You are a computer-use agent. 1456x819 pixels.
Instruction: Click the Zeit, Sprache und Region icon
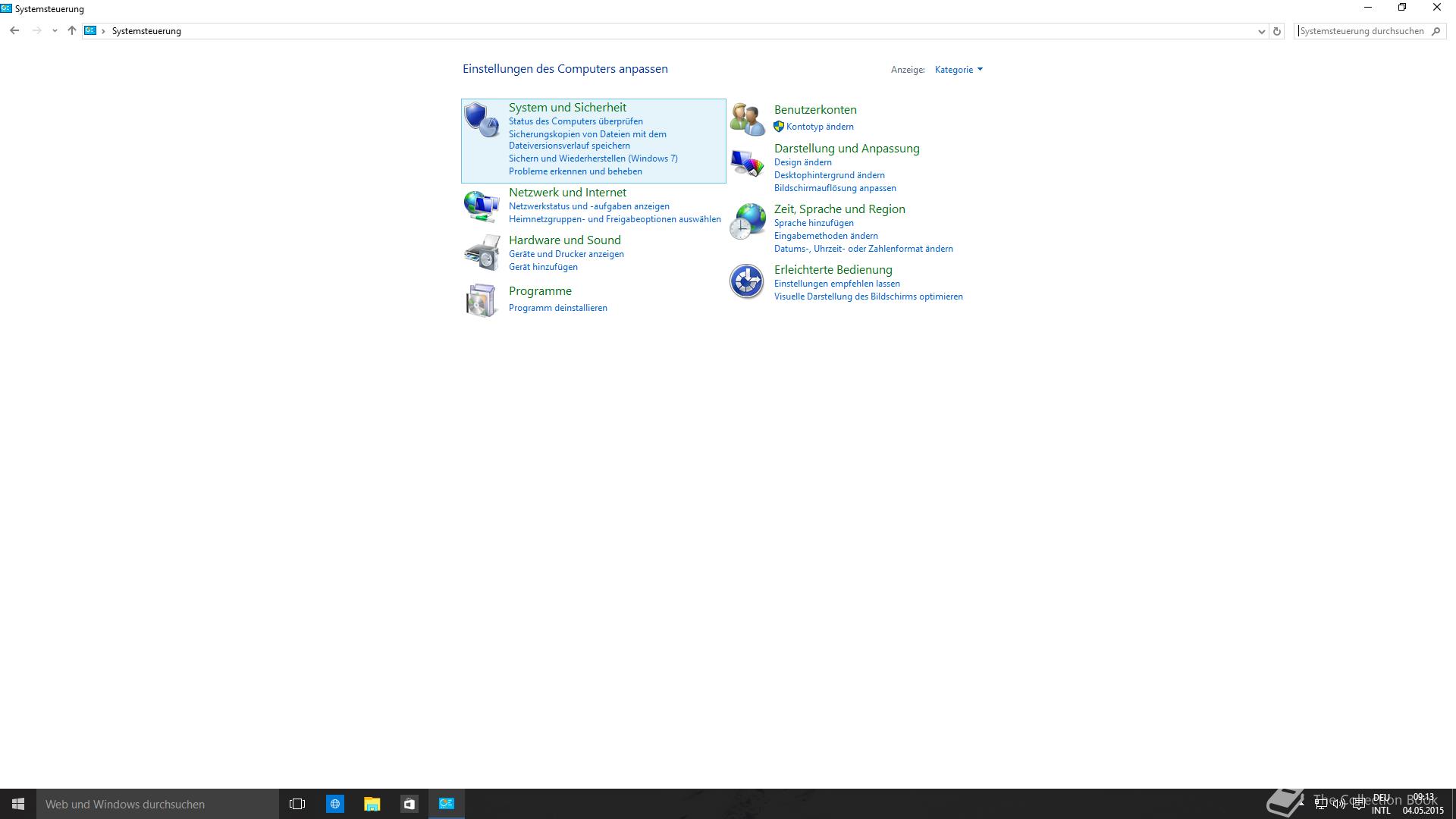coord(747,221)
